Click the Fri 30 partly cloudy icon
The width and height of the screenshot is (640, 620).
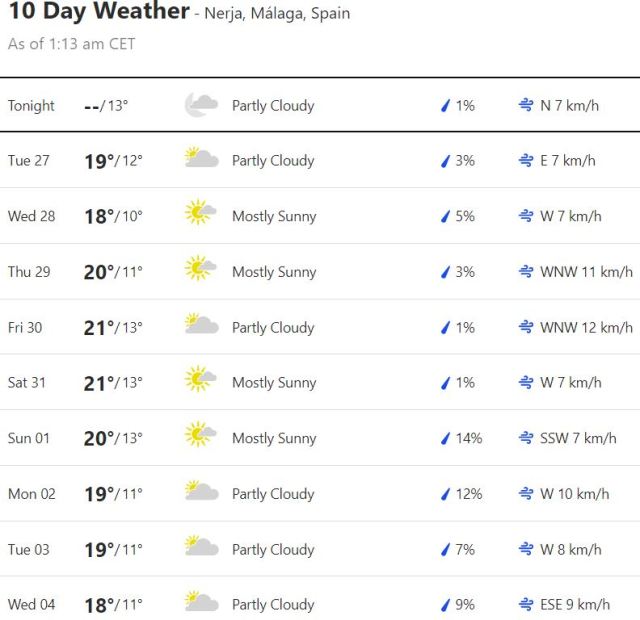(x=201, y=326)
